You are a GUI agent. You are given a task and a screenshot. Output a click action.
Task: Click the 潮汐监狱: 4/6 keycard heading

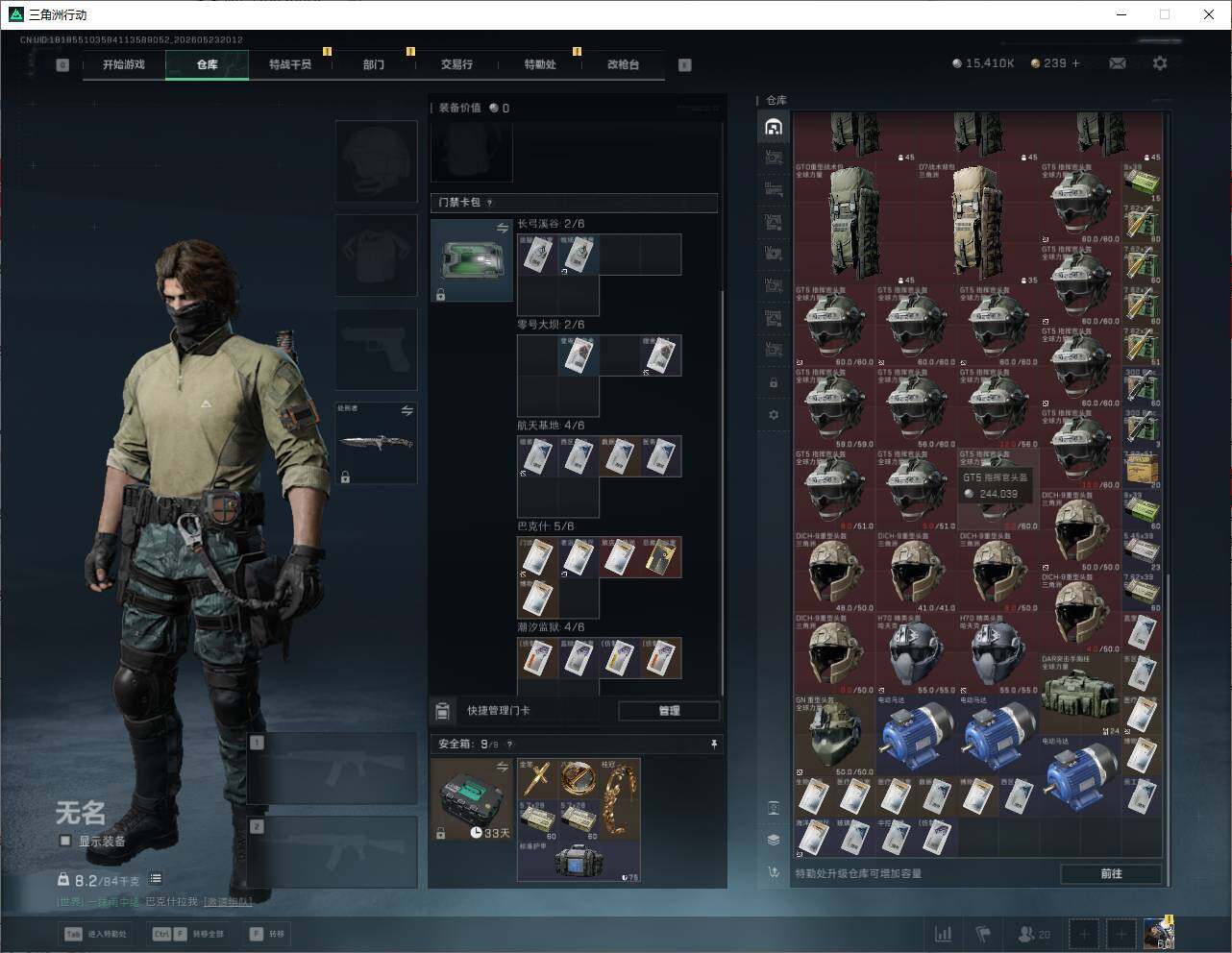coord(551,627)
